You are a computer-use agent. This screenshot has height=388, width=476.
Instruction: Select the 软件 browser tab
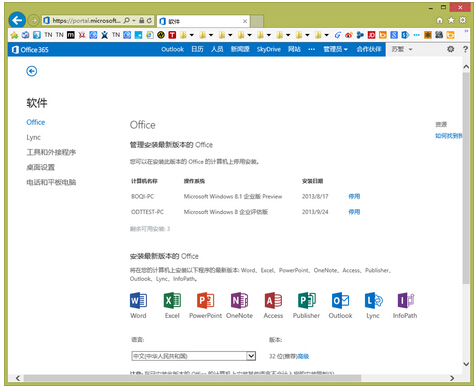click(203, 21)
